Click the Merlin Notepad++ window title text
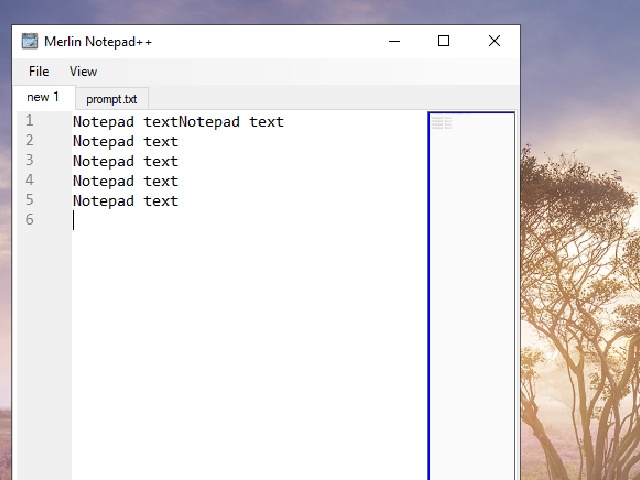The width and height of the screenshot is (640, 480). tap(98, 42)
